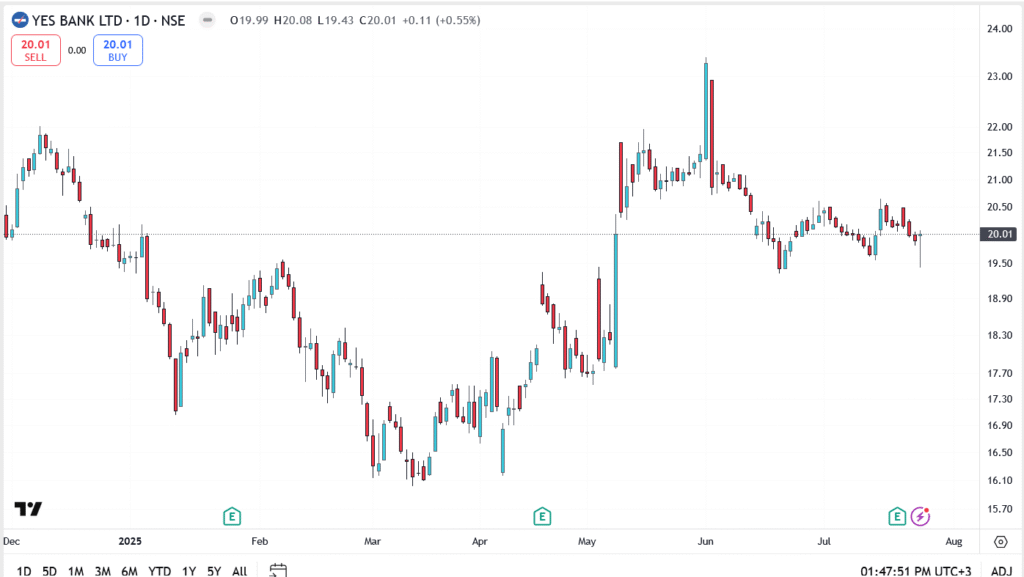Show the All time range

(x=239, y=571)
